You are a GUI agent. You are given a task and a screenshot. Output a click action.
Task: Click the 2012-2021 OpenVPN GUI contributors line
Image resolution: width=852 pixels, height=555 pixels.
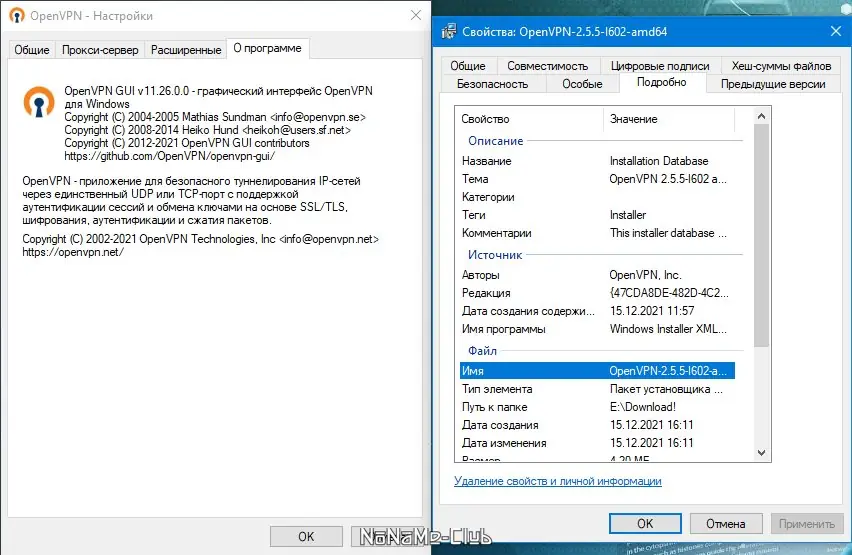click(x=187, y=143)
